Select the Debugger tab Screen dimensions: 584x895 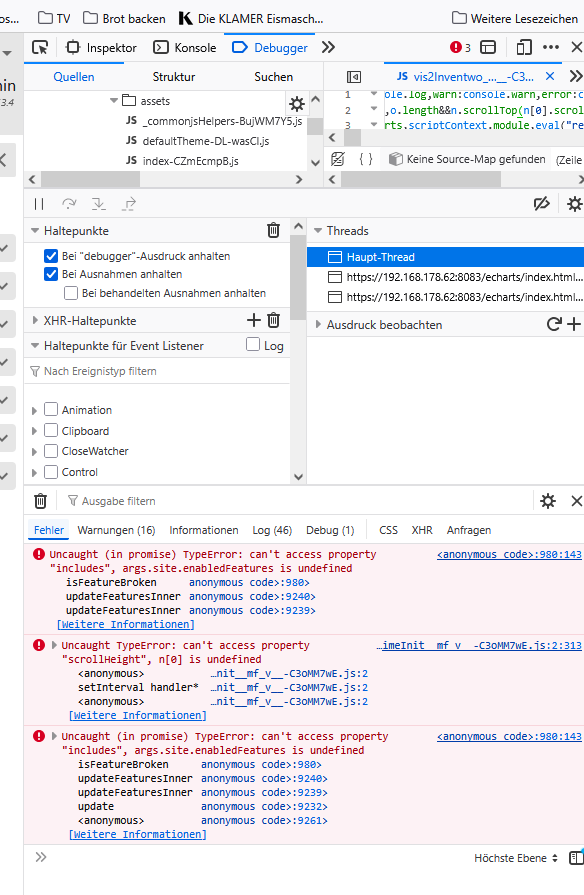[x=270, y=48]
